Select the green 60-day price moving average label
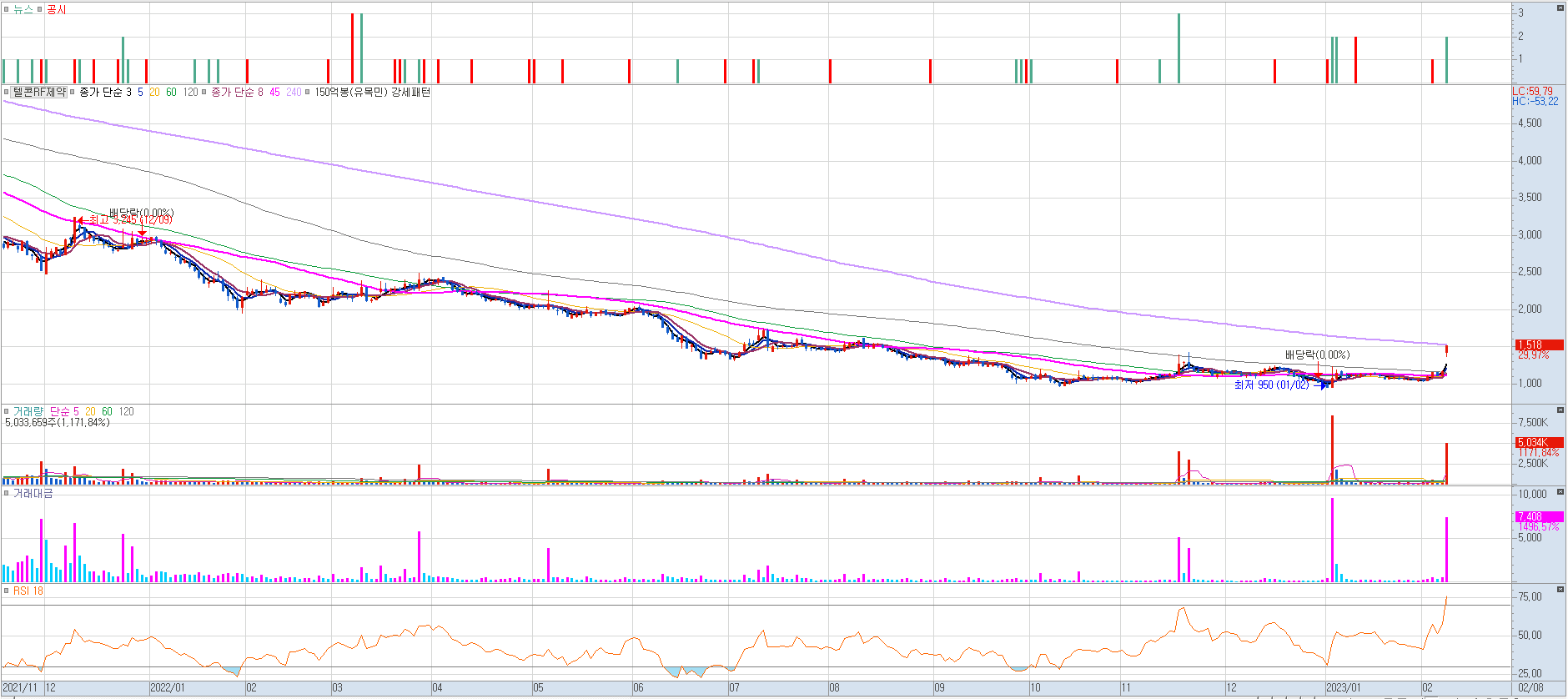The image size is (1568, 699). [x=171, y=92]
